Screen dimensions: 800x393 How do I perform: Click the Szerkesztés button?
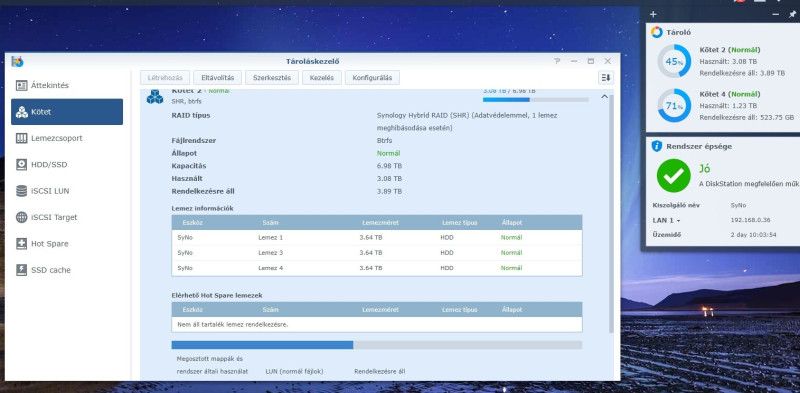[x=272, y=78]
